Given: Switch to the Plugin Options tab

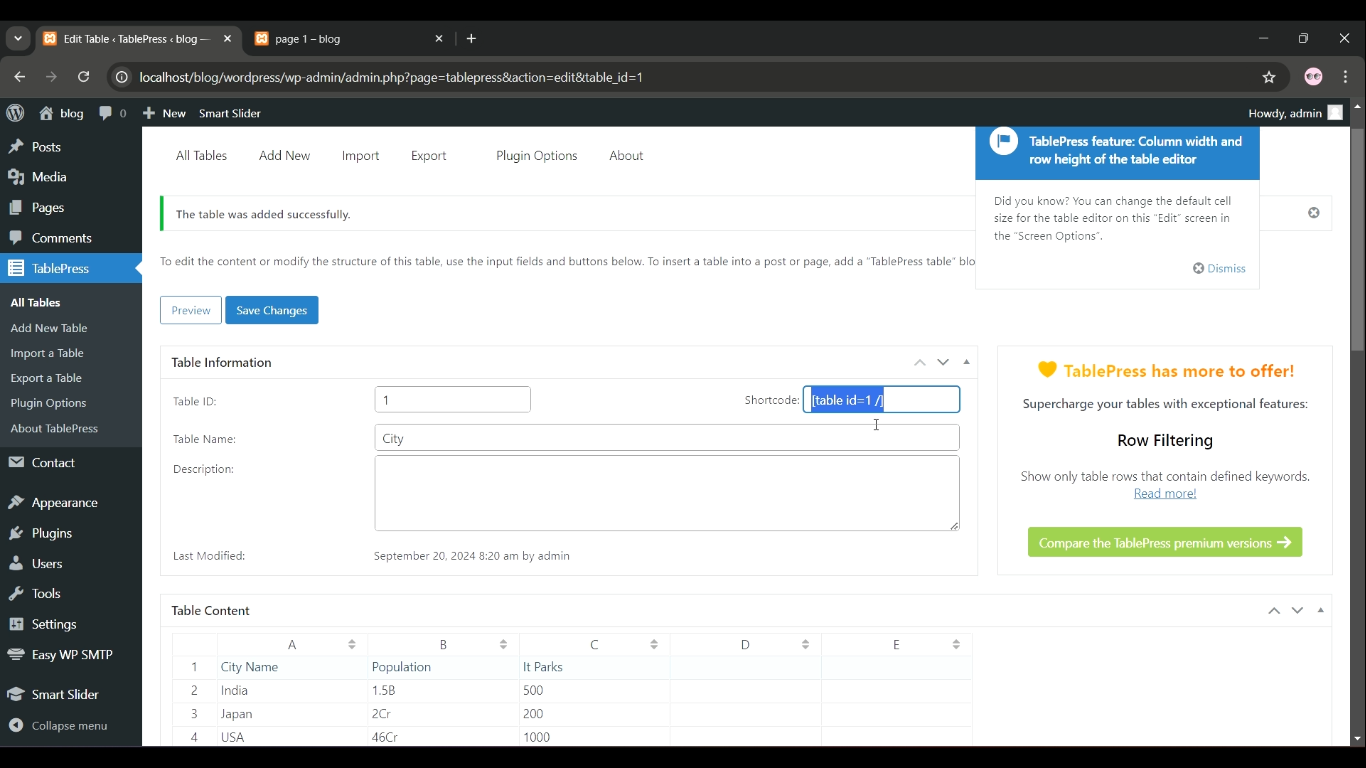Looking at the screenshot, I should coord(537,156).
